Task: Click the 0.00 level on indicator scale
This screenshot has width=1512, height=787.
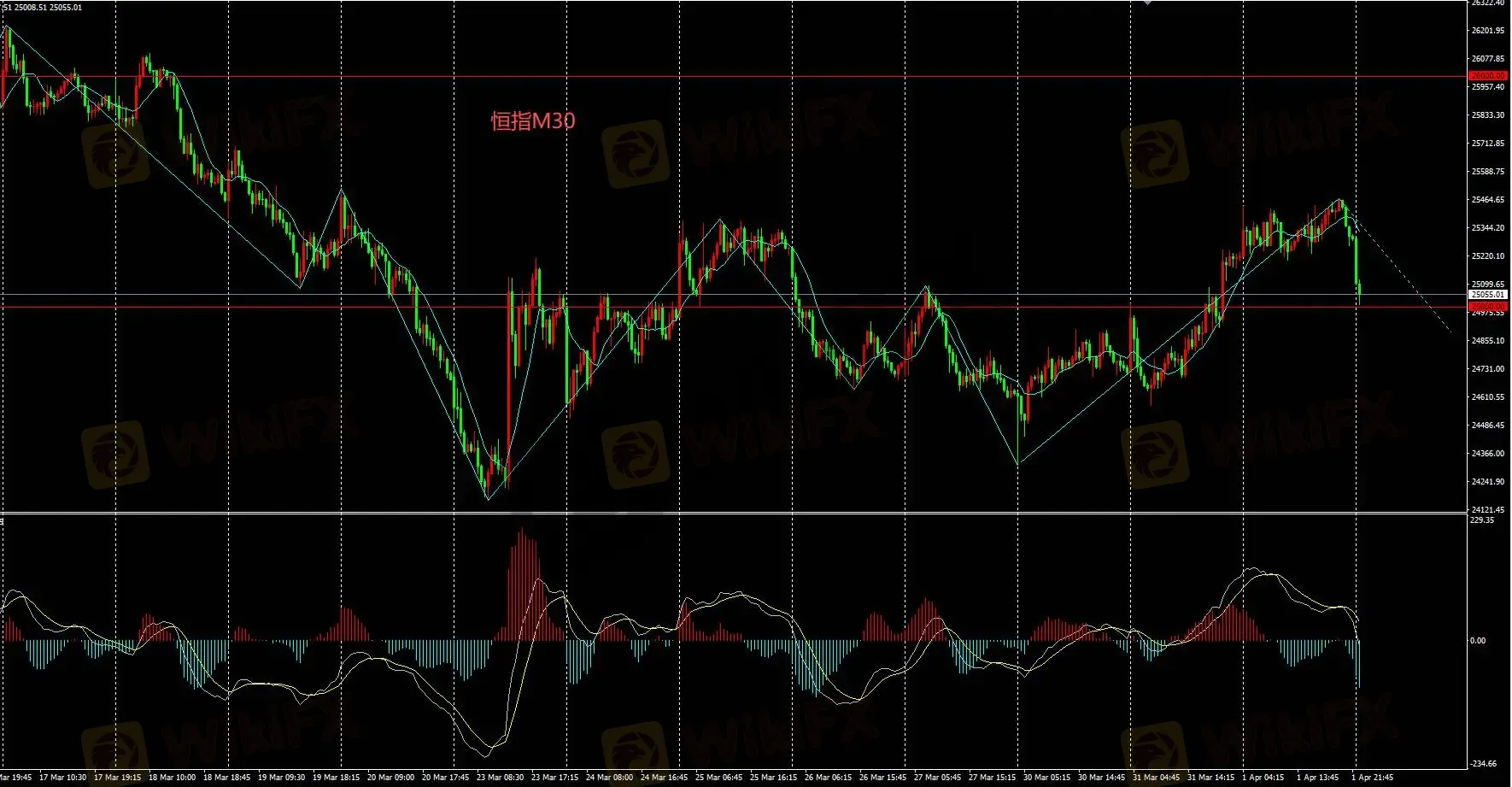Action: pos(1477,640)
